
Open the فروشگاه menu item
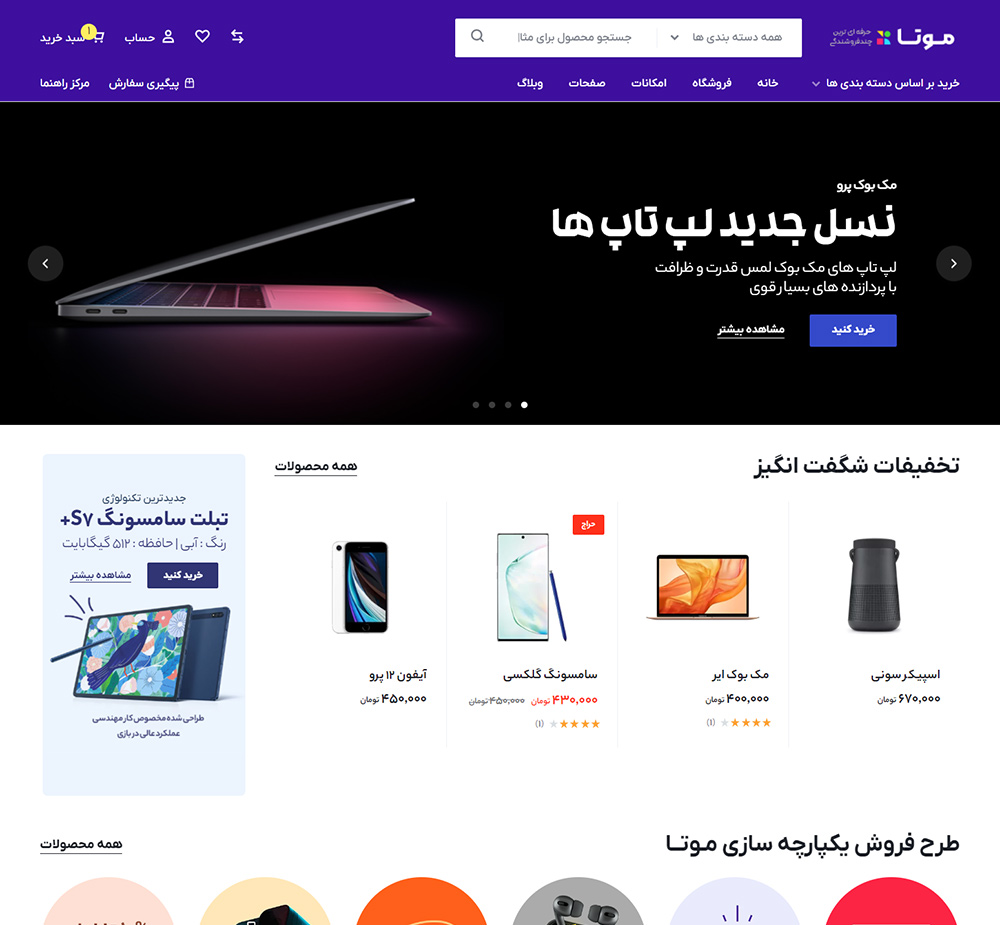[x=712, y=83]
